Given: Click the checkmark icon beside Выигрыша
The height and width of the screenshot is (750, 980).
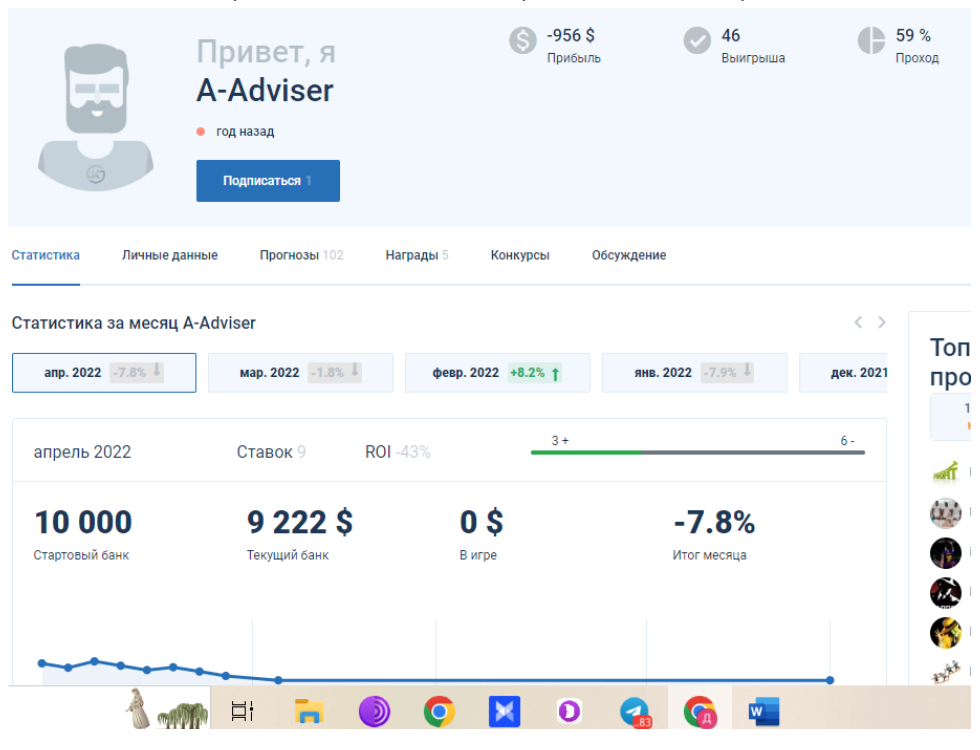Looking at the screenshot, I should (697, 41).
